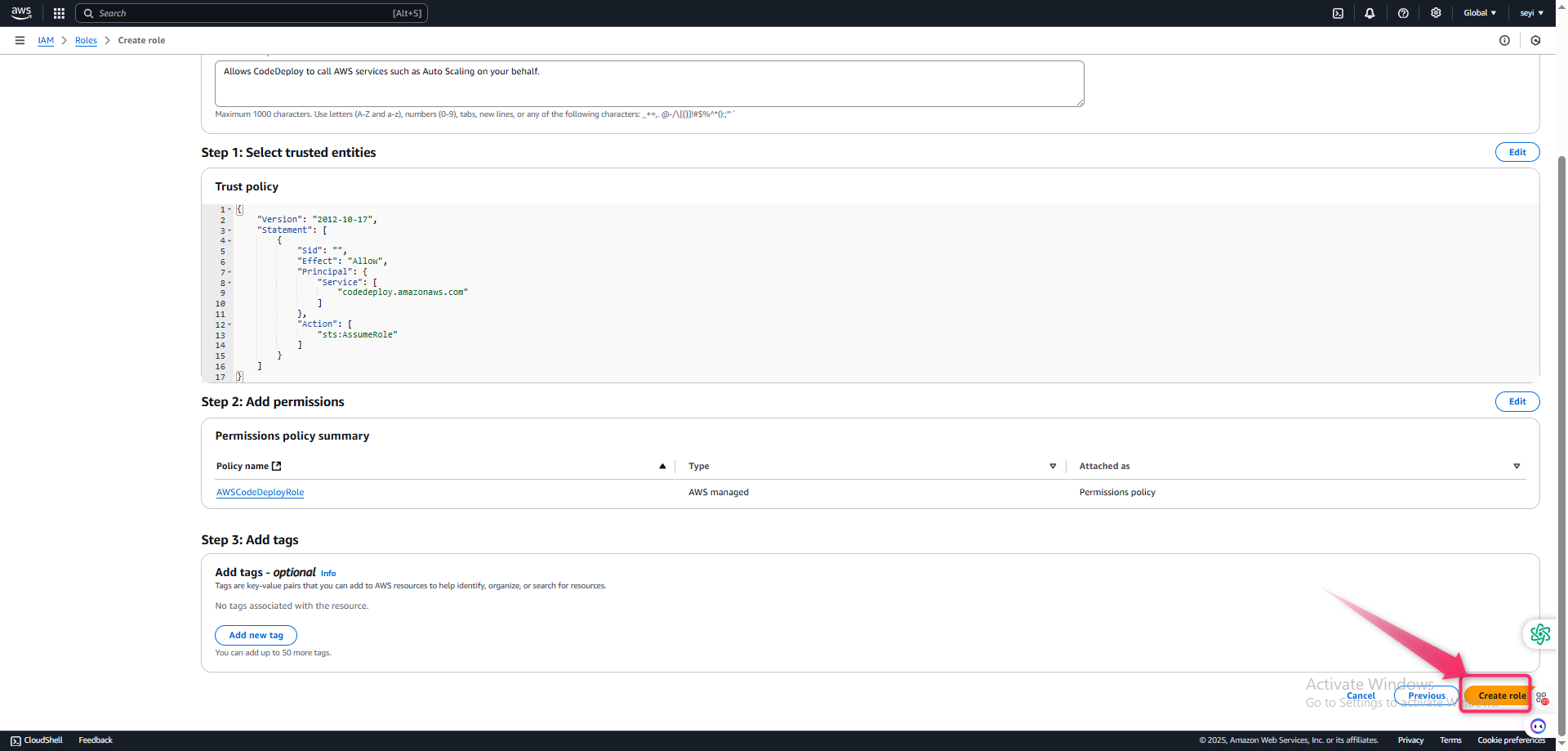Open the help question mark menu
The height and width of the screenshot is (751, 1568).
1403,13
